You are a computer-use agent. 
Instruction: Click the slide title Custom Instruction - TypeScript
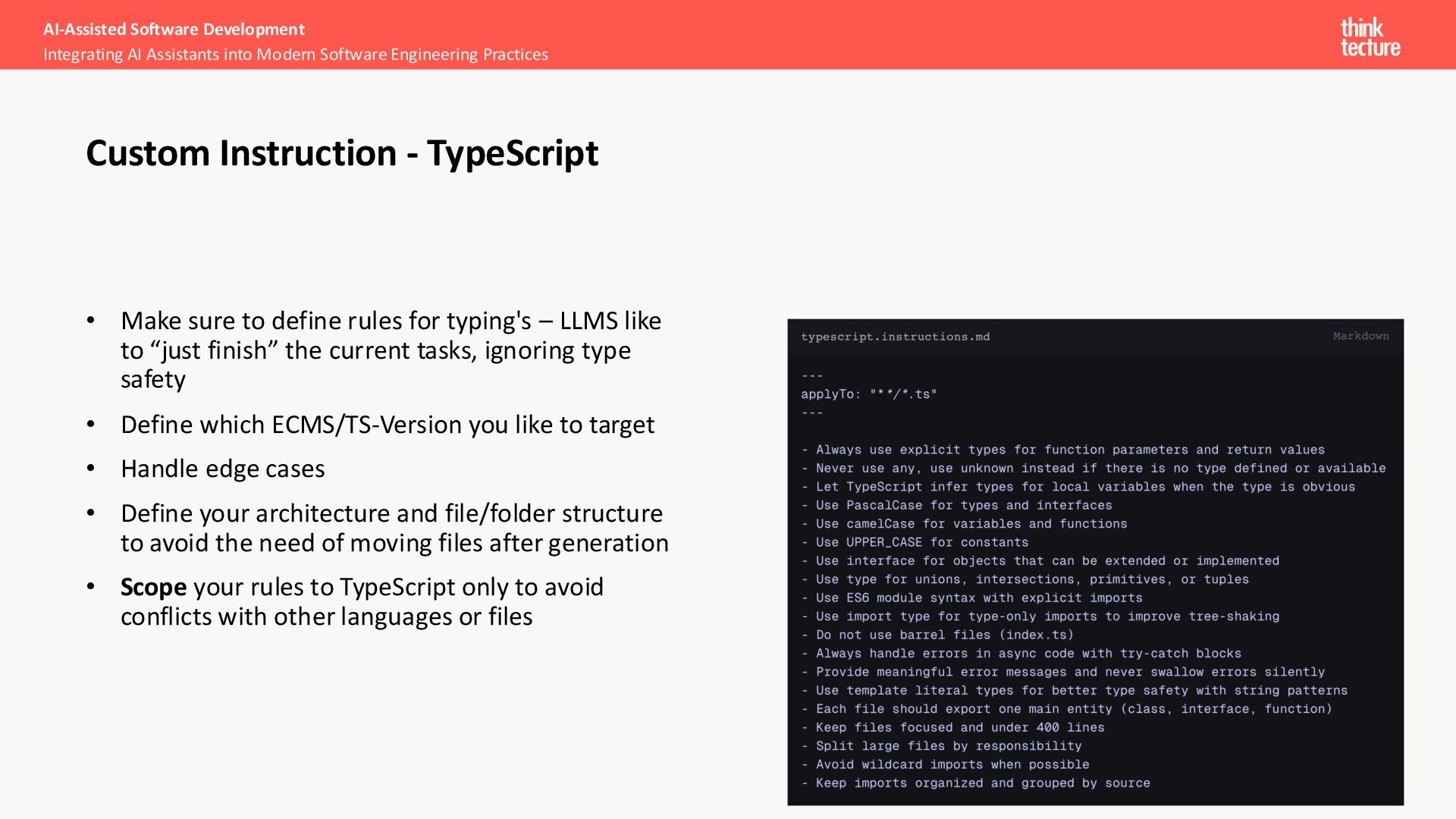(341, 153)
